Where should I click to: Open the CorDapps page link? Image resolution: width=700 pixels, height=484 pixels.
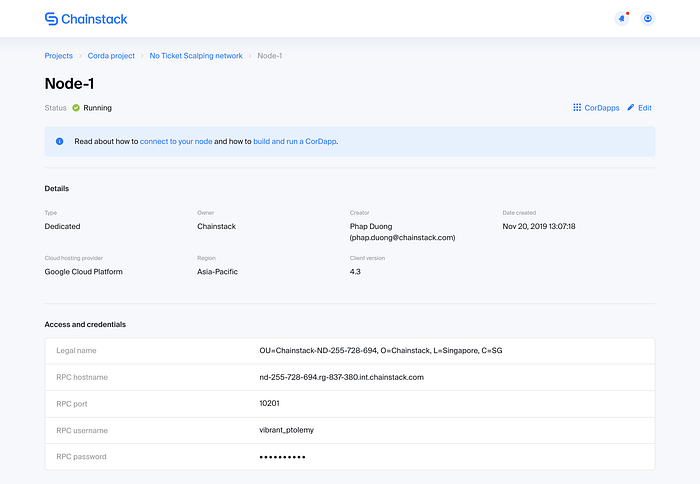coord(602,108)
